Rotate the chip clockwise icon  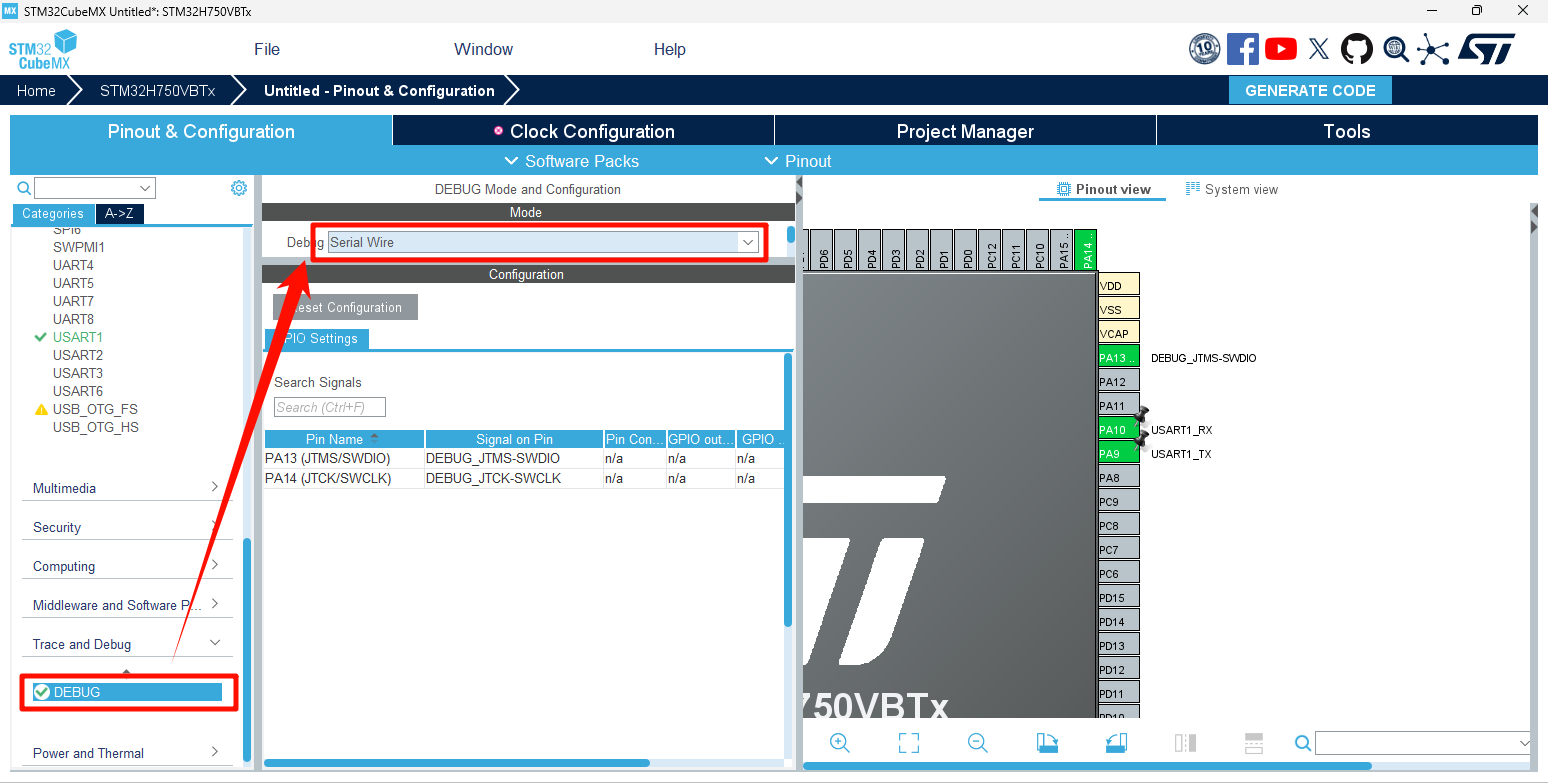coord(1047,743)
